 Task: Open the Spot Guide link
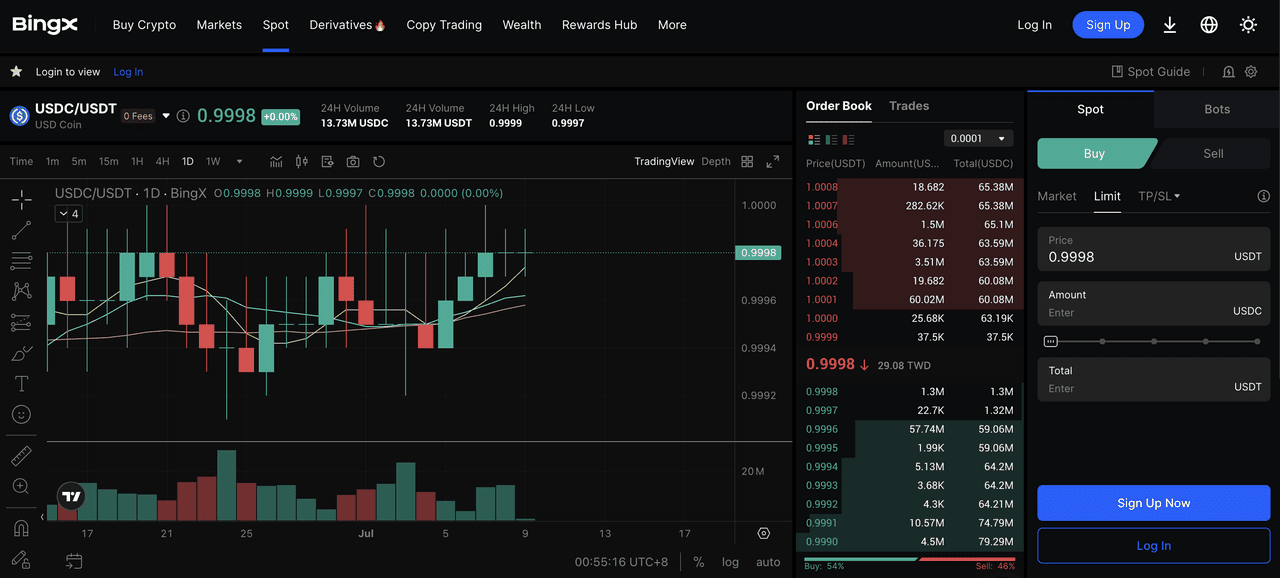(1151, 72)
